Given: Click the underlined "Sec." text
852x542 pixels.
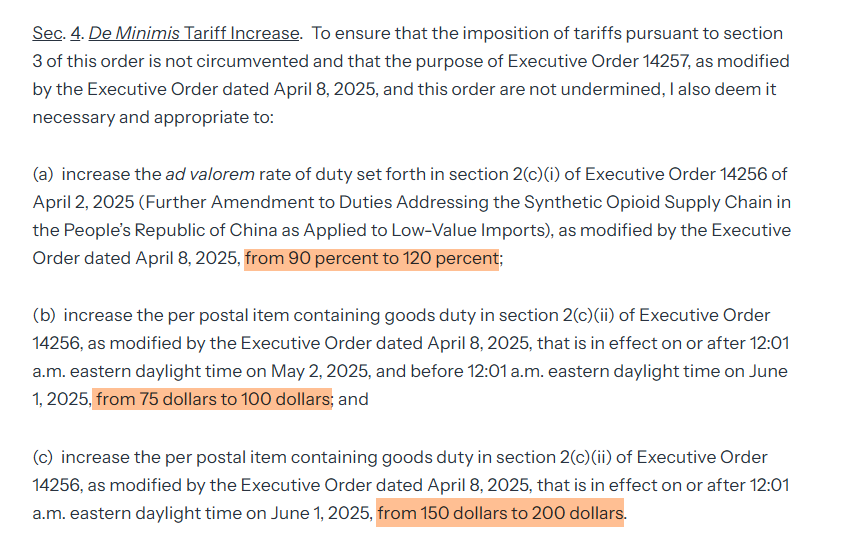Looking at the screenshot, I should click(x=47, y=33).
